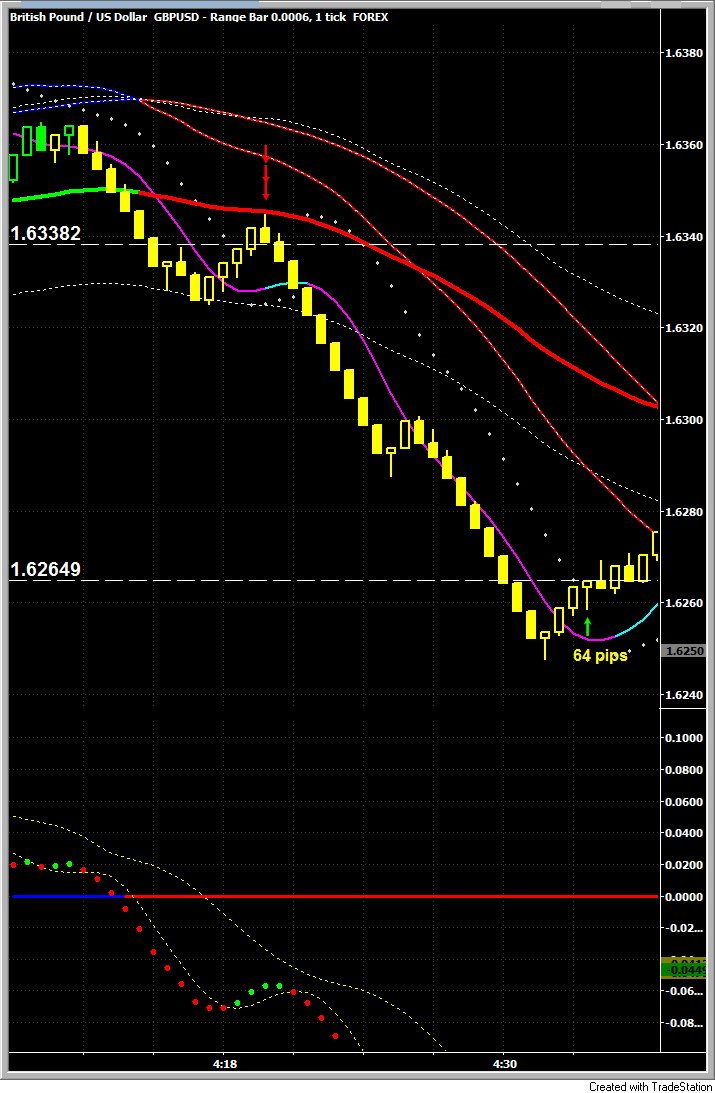Select the 1.6280 price axis label
The width and height of the screenshot is (715, 1093).
(684, 512)
